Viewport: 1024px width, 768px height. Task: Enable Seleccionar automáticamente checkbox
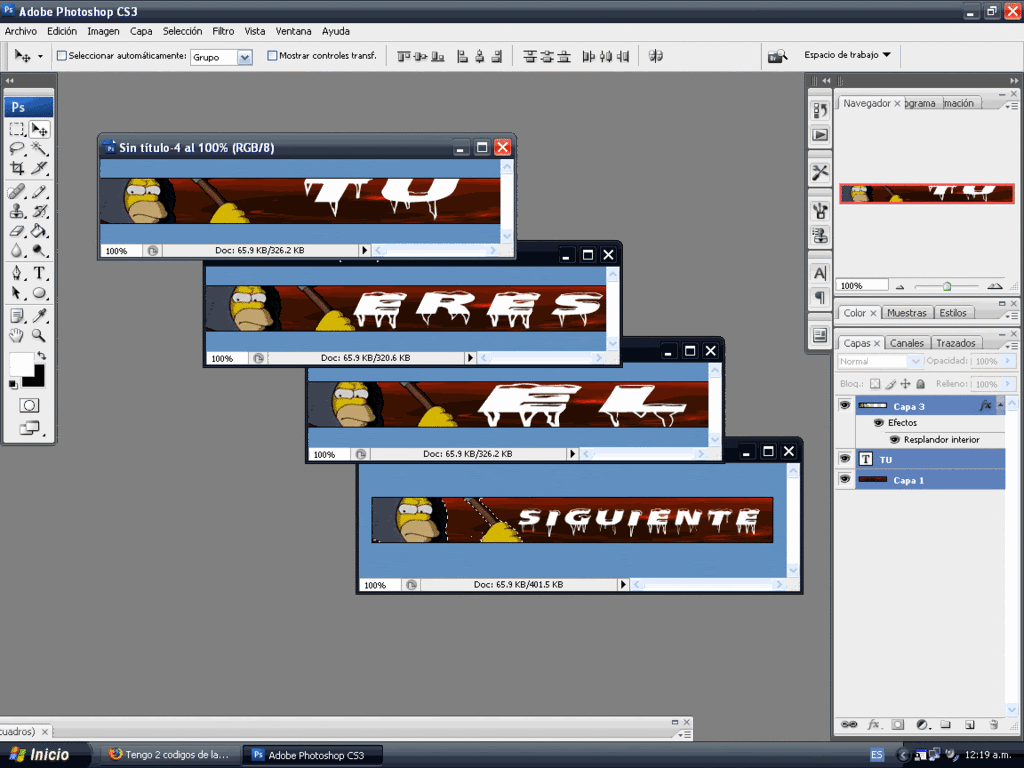coord(62,56)
